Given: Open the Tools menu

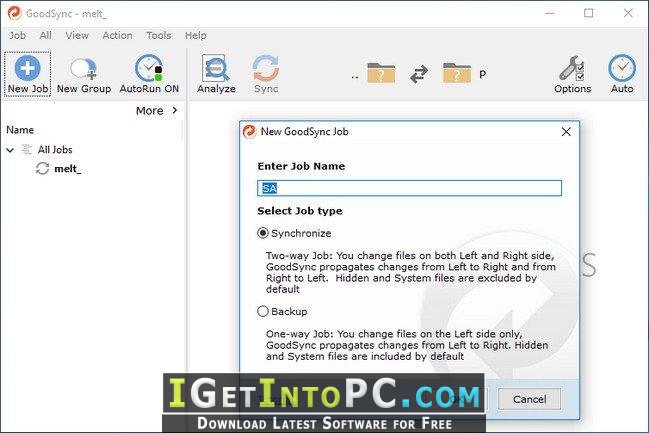Looking at the screenshot, I should [x=158, y=35].
